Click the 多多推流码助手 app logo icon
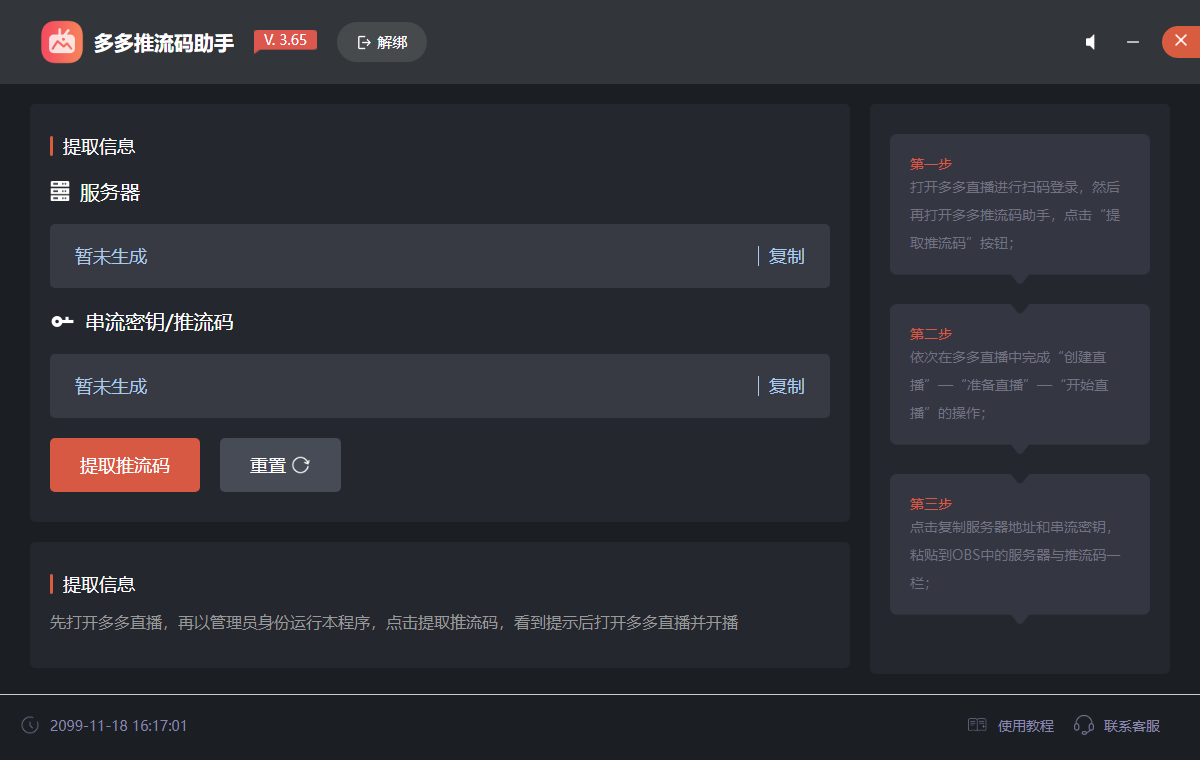The width and height of the screenshot is (1200, 760). tap(62, 42)
